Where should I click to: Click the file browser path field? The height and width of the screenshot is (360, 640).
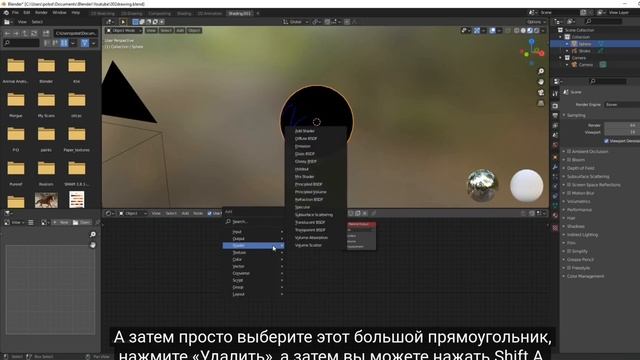(76, 33)
